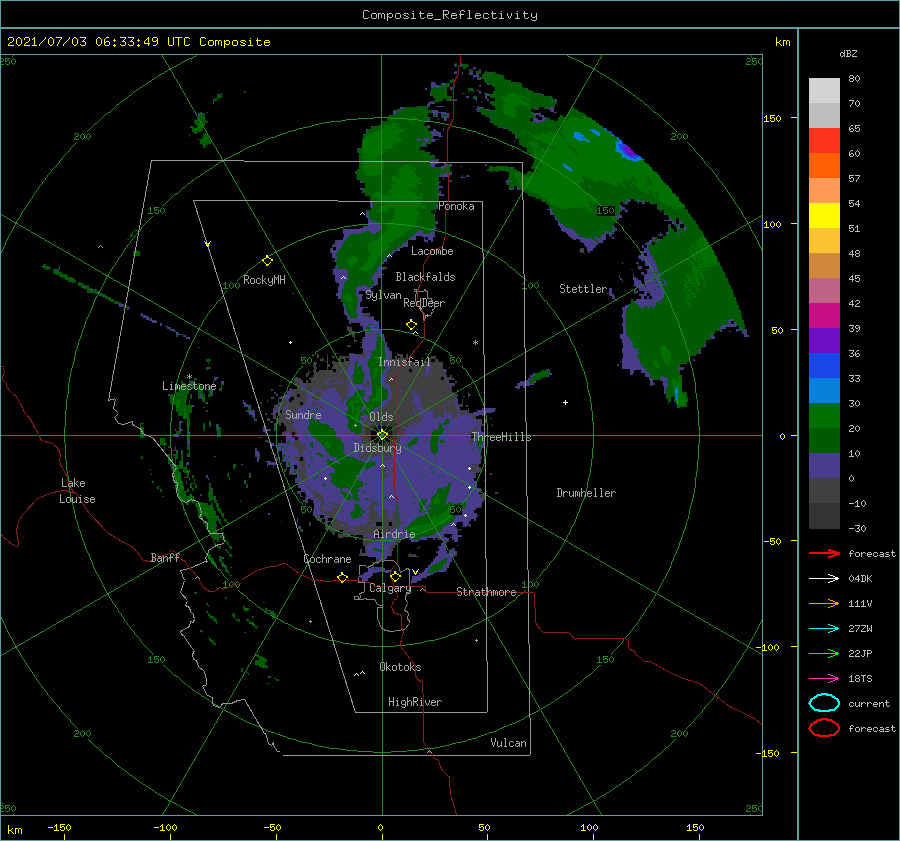Image resolution: width=900 pixels, height=841 pixels.
Task: Click the Banff label on map
Action: click(165, 557)
